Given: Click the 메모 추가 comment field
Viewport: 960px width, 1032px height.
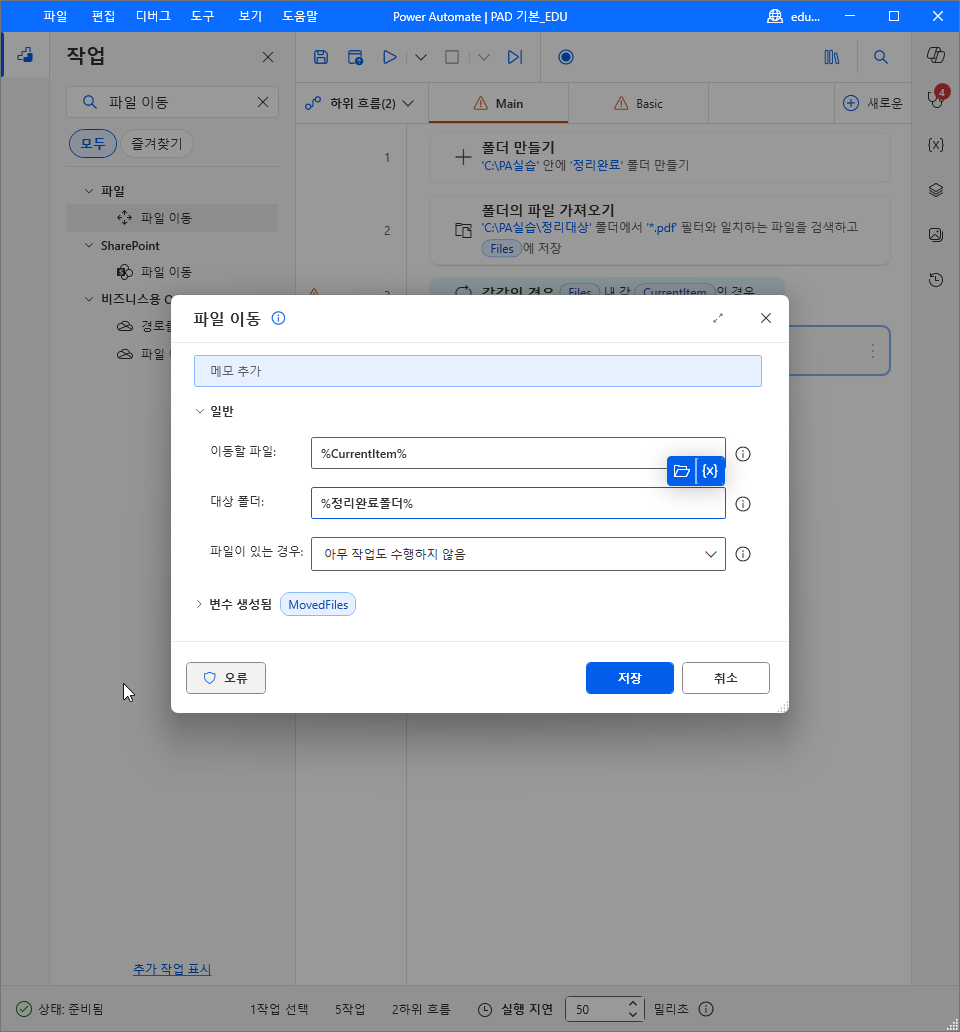Looking at the screenshot, I should [x=478, y=371].
